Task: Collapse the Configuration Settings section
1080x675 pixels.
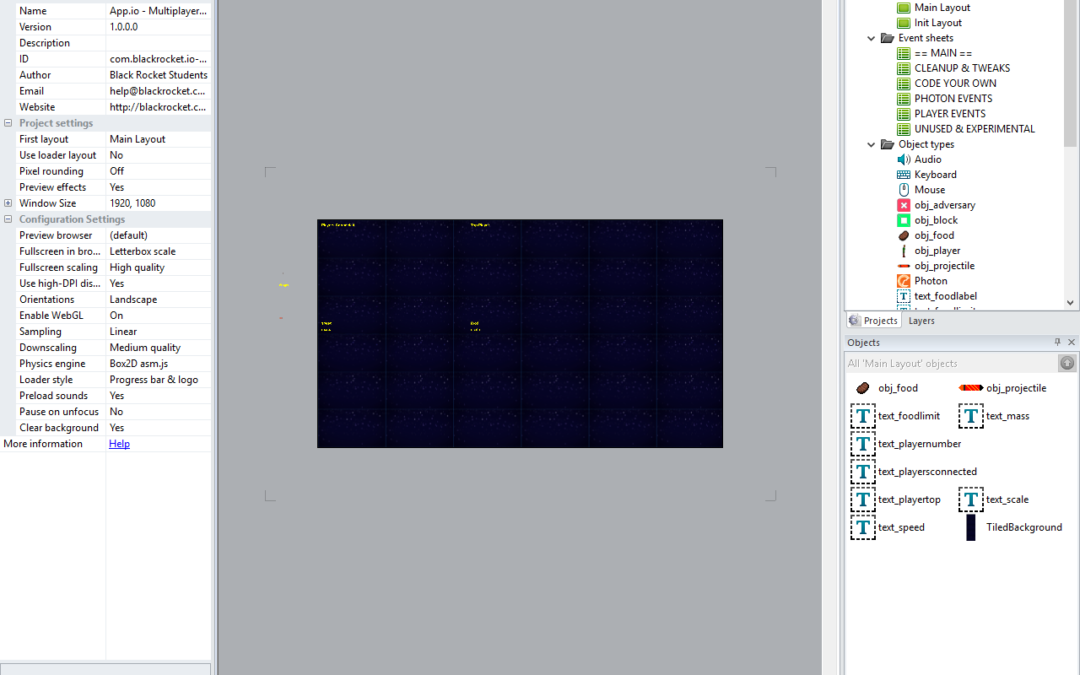Action: (8, 219)
